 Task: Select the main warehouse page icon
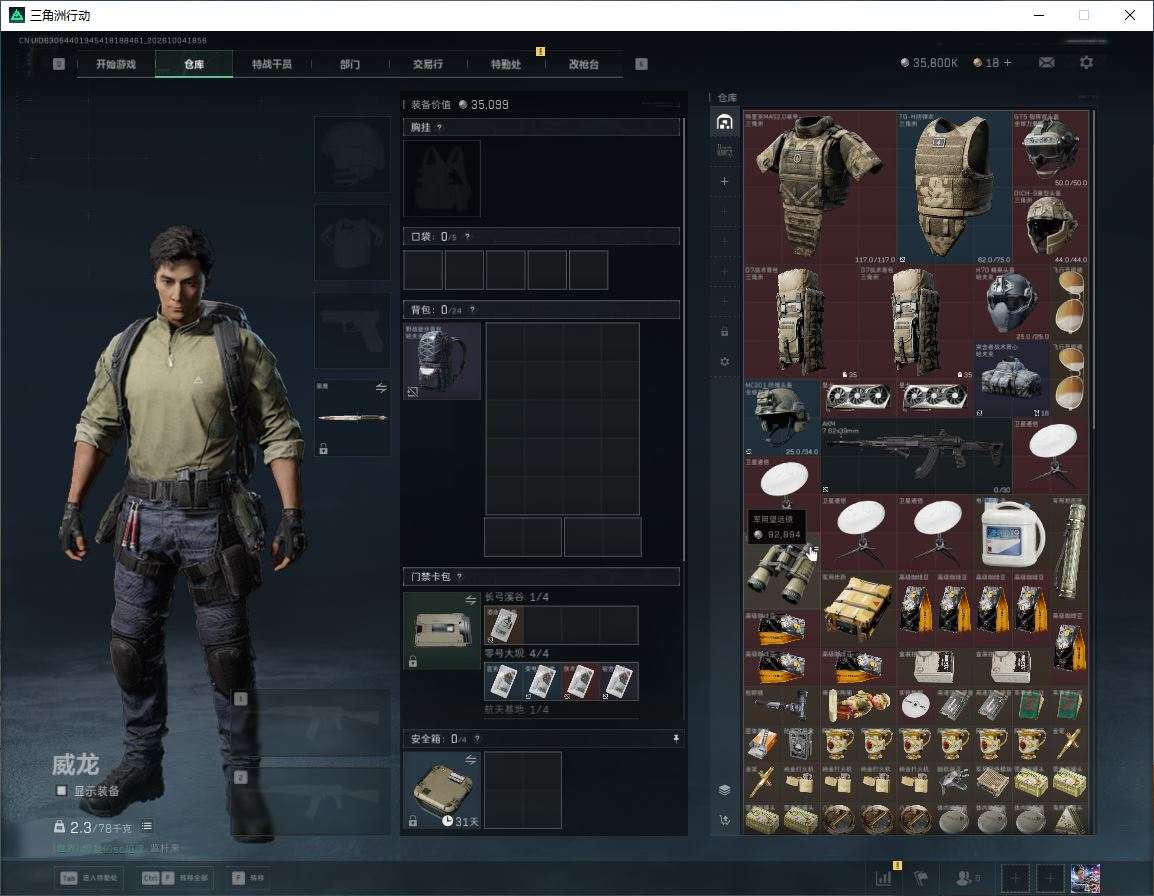point(724,122)
